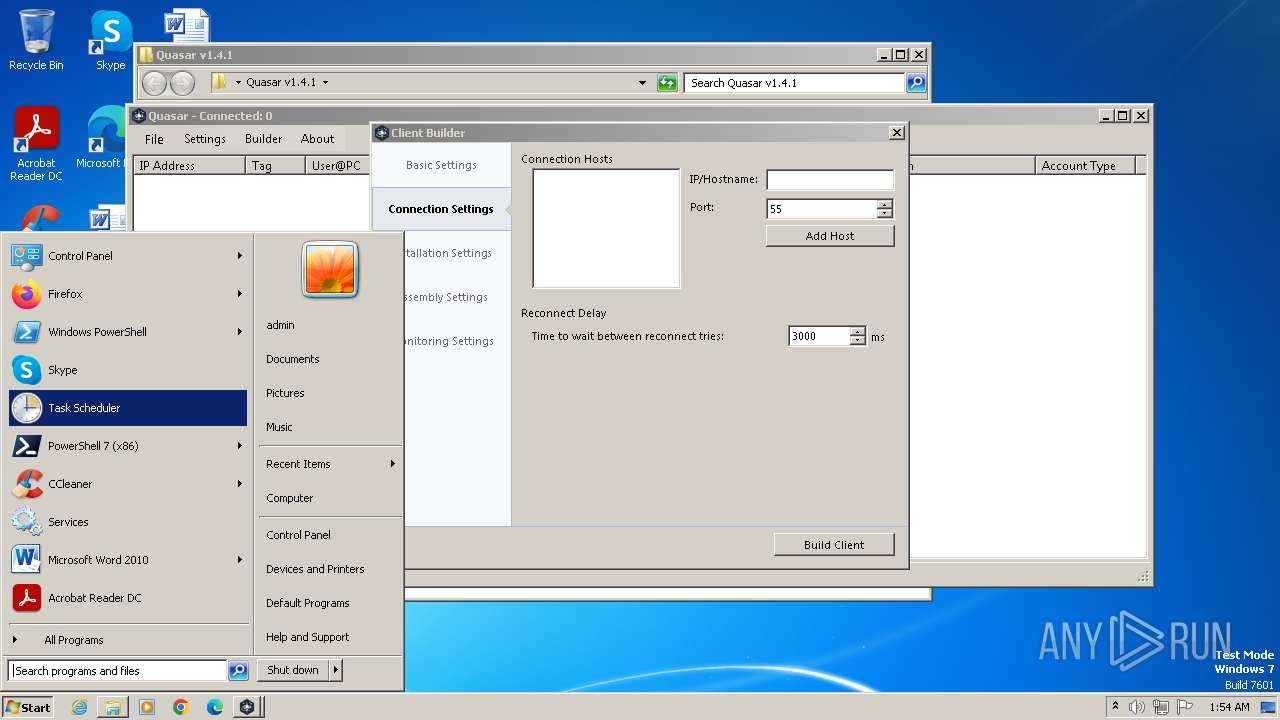The width and height of the screenshot is (1280, 720).
Task: Launch Edge from taskbar
Action: (x=215, y=707)
